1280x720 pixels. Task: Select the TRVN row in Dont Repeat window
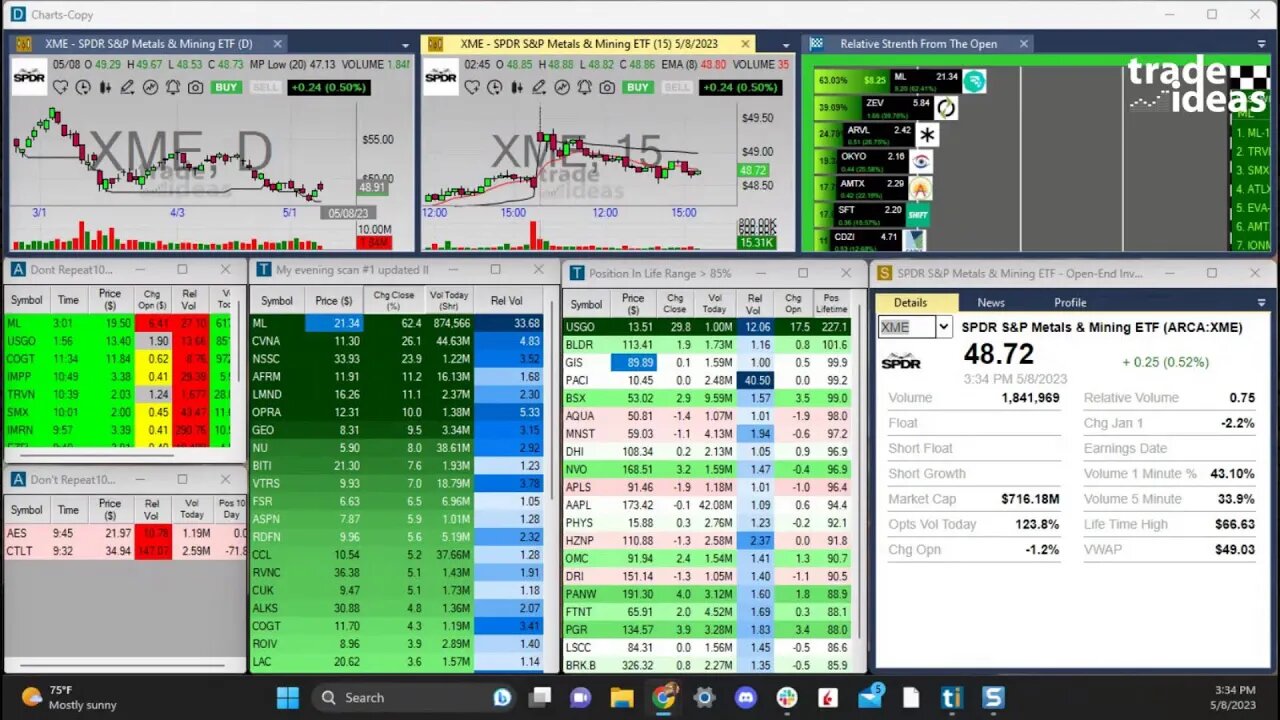[x=118, y=395]
